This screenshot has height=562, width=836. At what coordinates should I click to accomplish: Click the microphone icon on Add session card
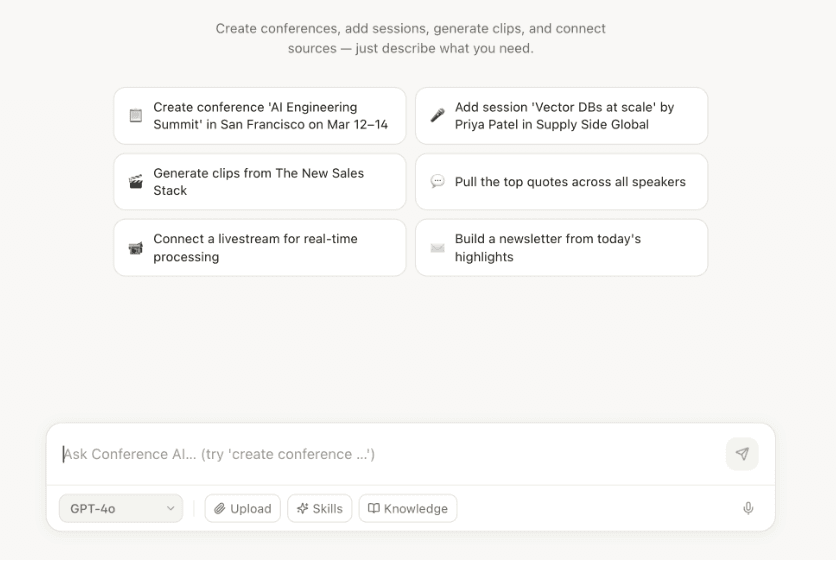[437, 116]
